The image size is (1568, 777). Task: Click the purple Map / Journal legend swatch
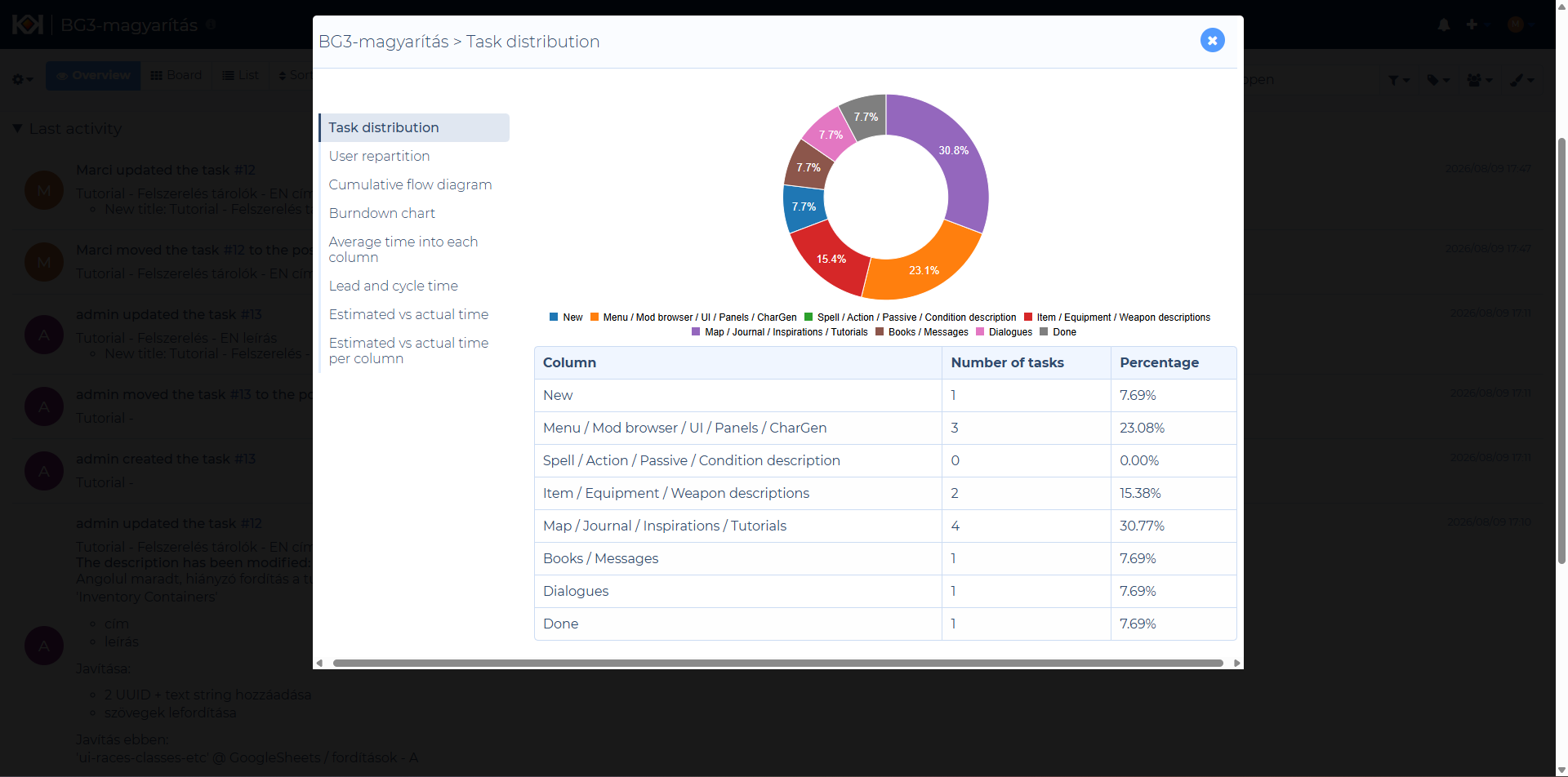696,332
